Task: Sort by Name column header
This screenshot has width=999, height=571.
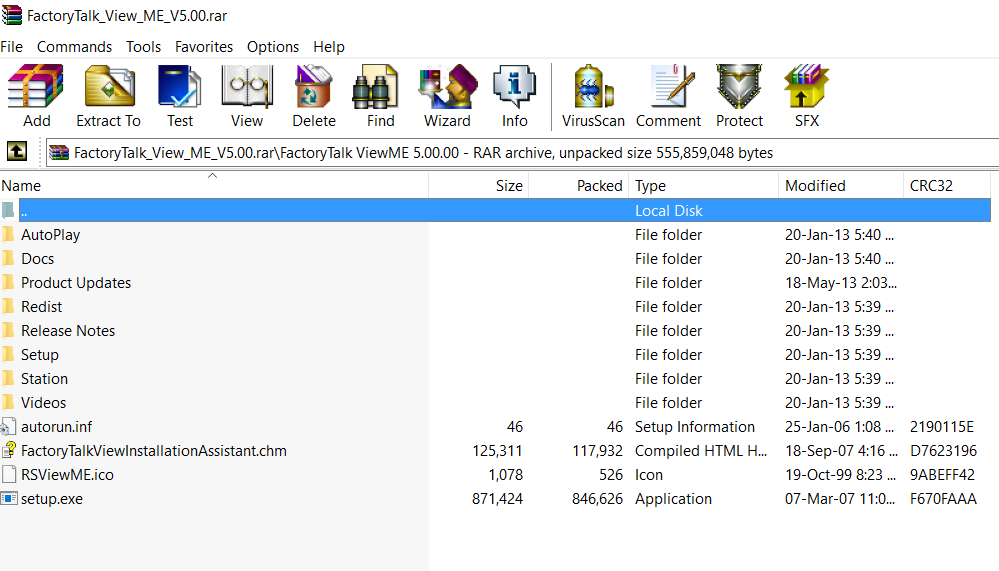Action: [x=214, y=185]
